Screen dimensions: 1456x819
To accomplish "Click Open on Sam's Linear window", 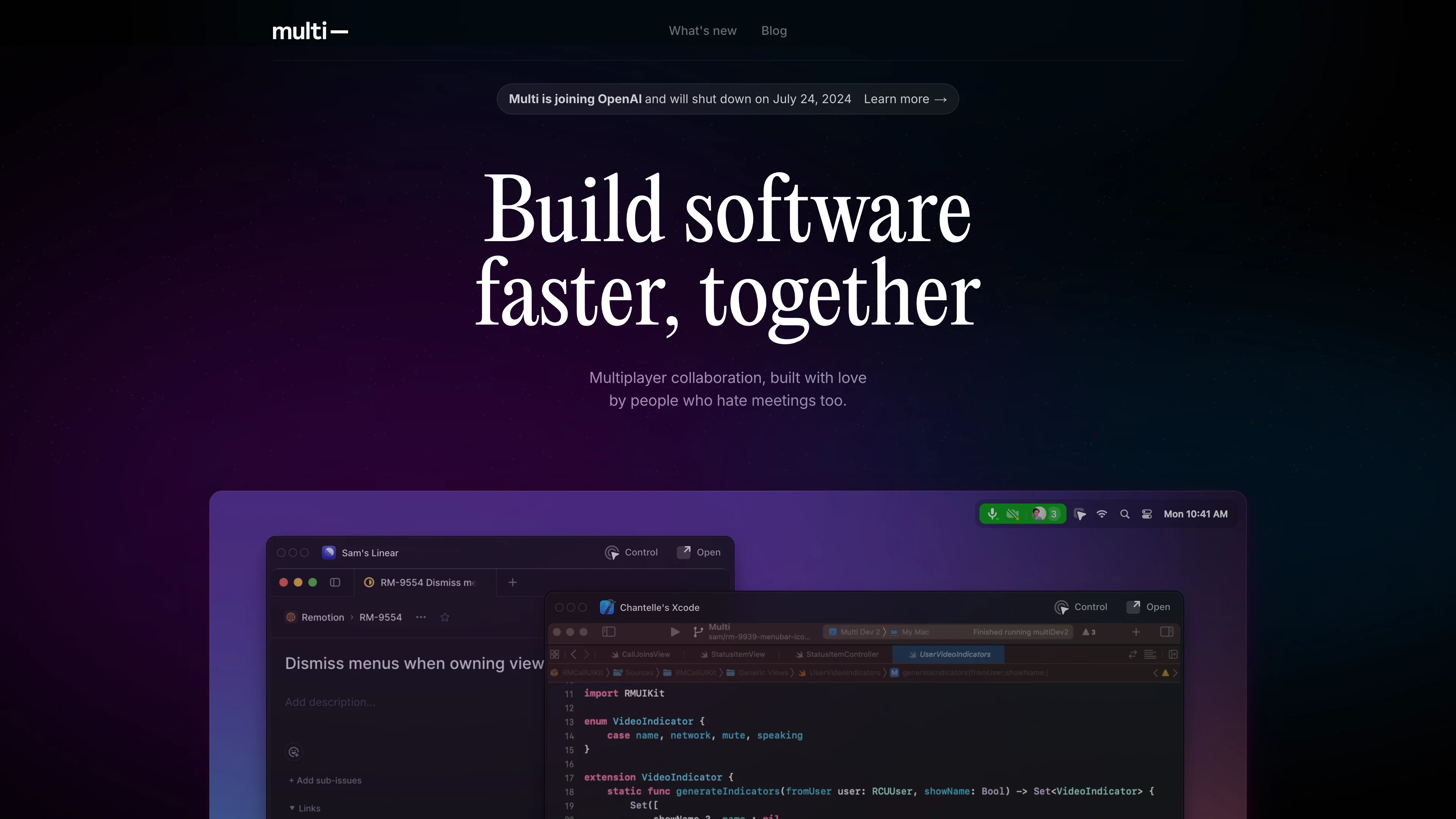I will point(699,552).
